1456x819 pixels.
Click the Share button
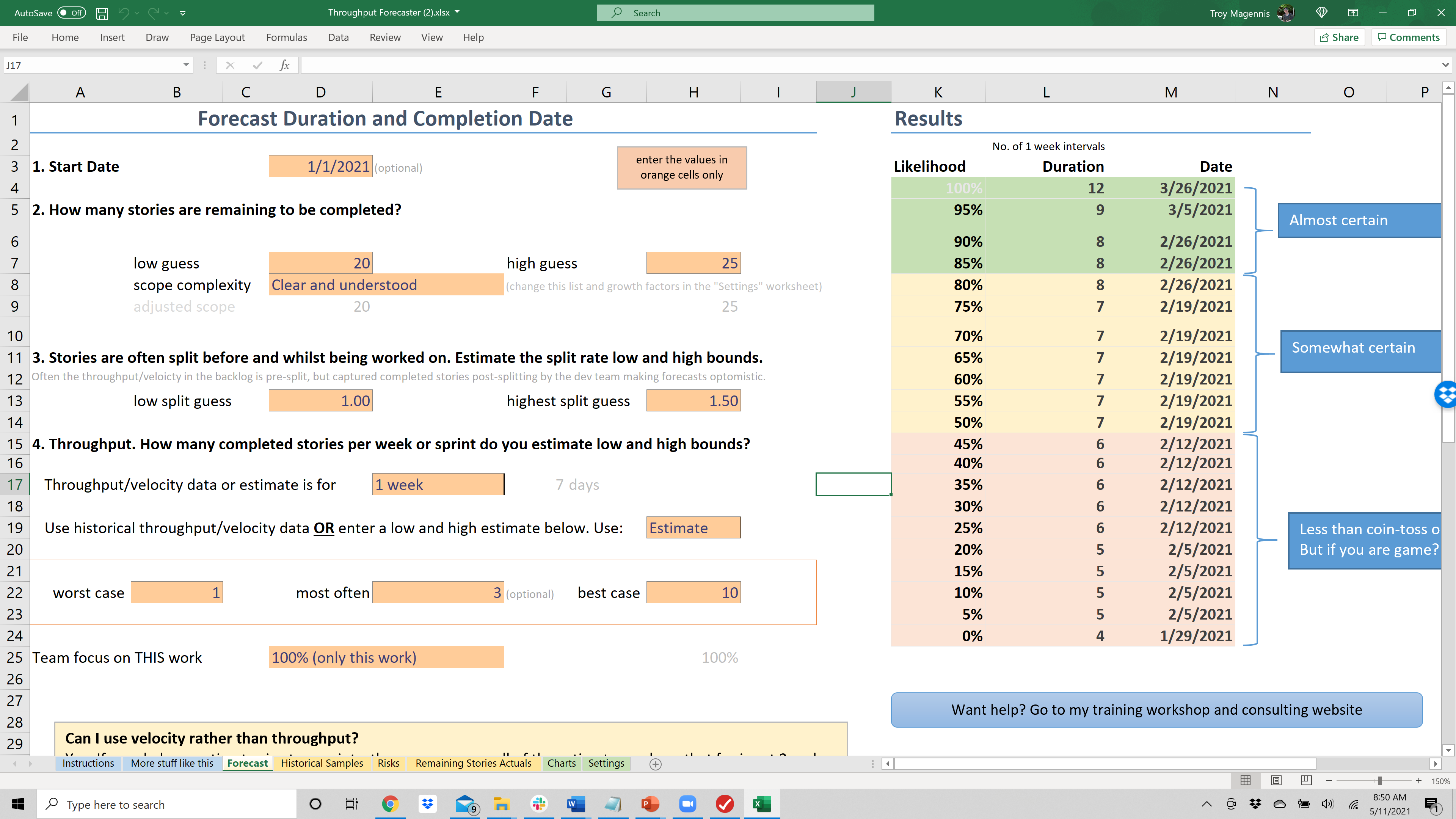[x=1340, y=37]
